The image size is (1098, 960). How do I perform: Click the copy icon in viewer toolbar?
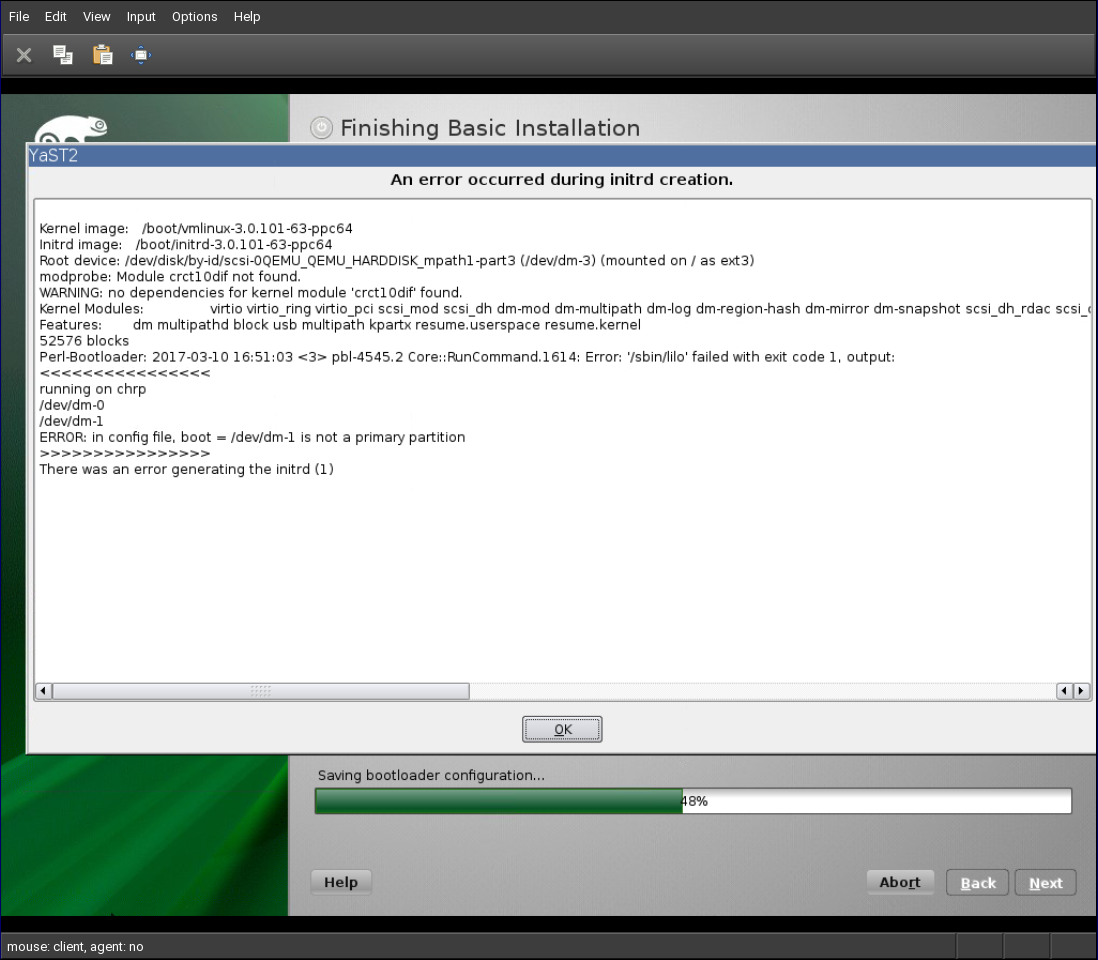coord(63,55)
